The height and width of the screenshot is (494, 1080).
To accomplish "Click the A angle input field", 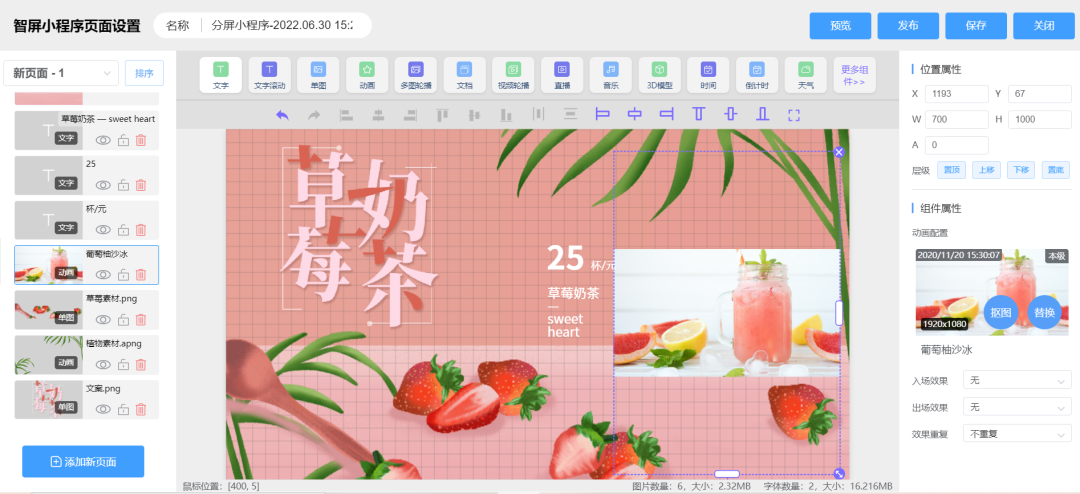I will pyautogui.click(x=957, y=145).
